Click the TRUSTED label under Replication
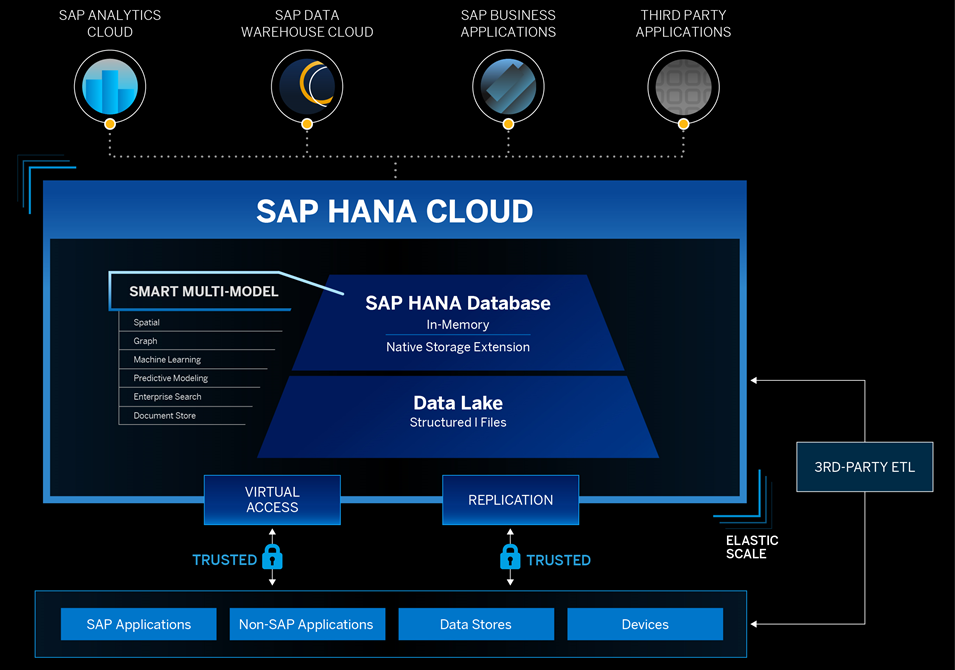Image resolution: width=955 pixels, height=670 pixels. click(559, 560)
